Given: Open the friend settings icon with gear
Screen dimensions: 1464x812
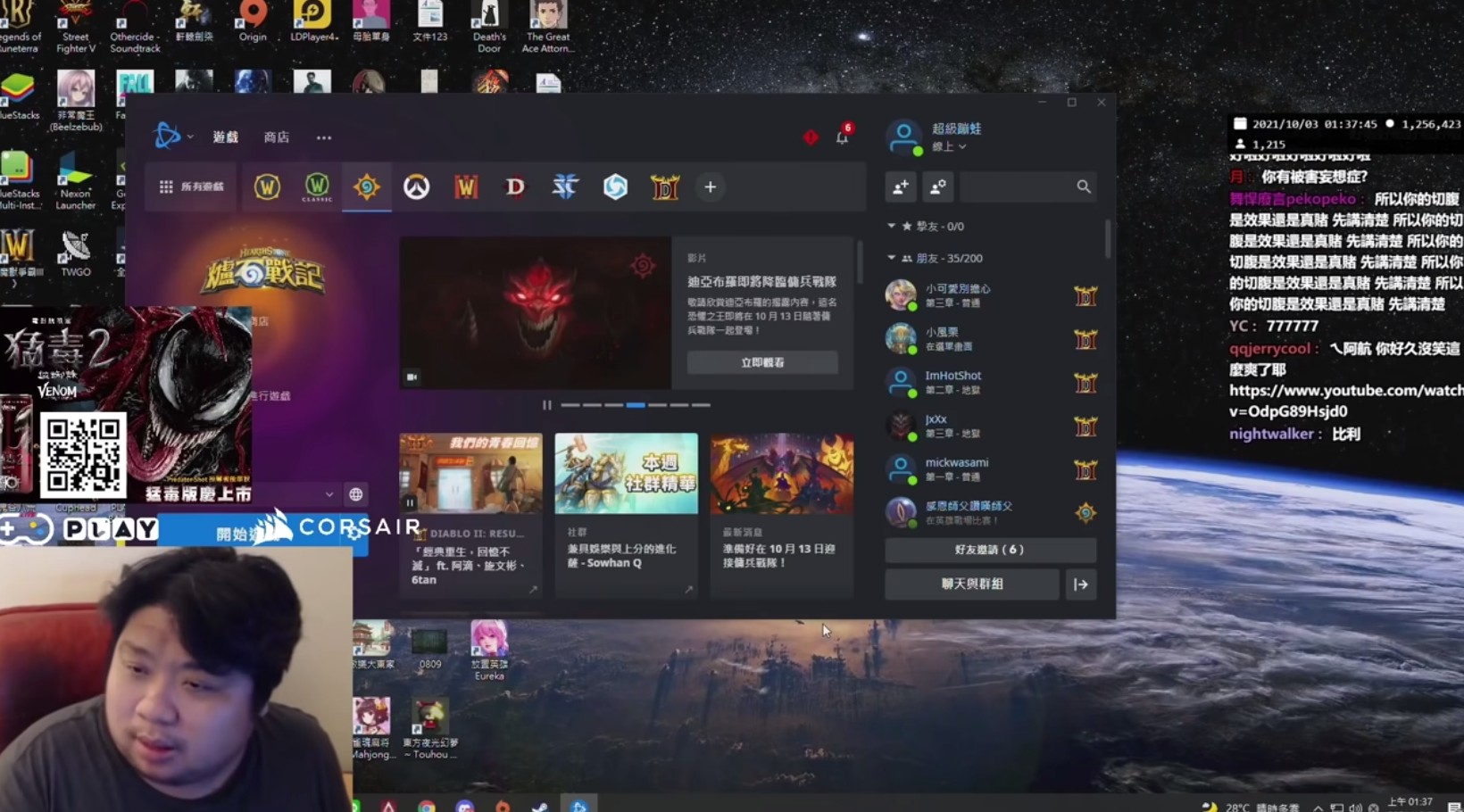Looking at the screenshot, I should [938, 186].
